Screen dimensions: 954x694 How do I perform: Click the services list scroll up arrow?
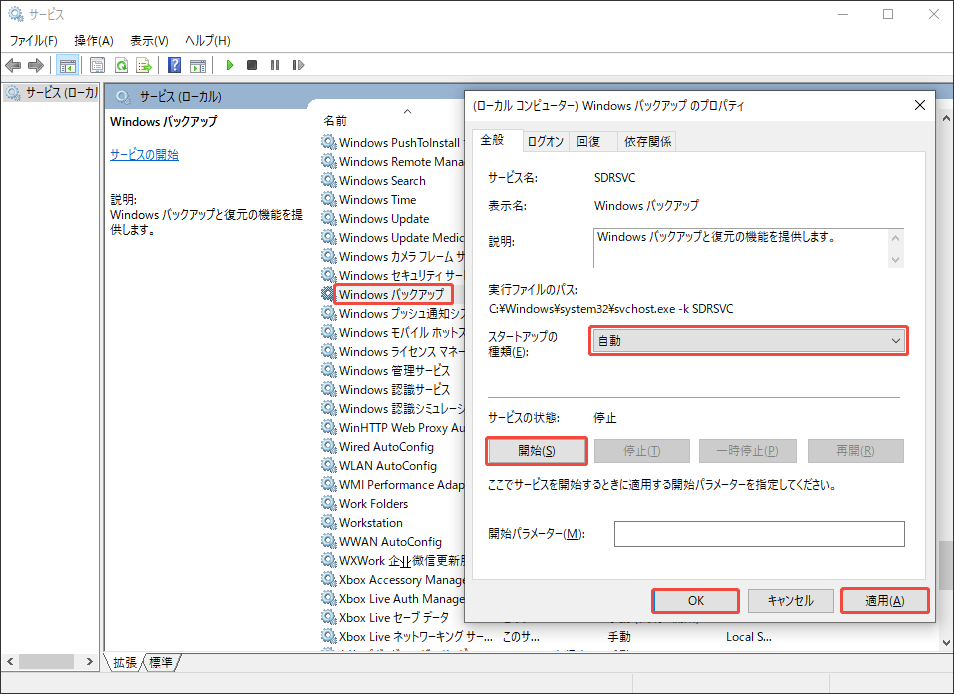[946, 118]
